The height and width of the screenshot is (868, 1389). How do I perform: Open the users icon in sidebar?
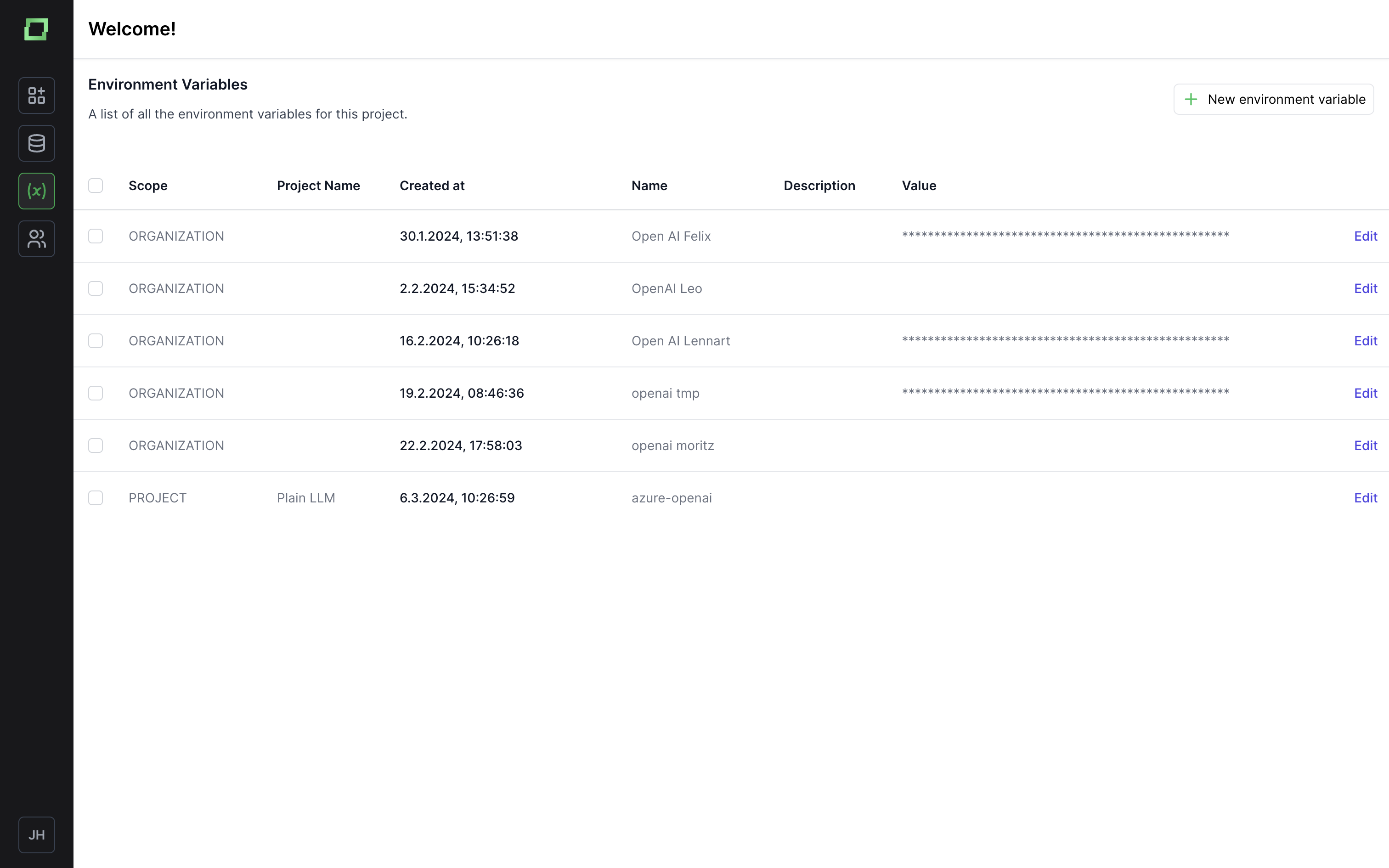click(x=37, y=238)
